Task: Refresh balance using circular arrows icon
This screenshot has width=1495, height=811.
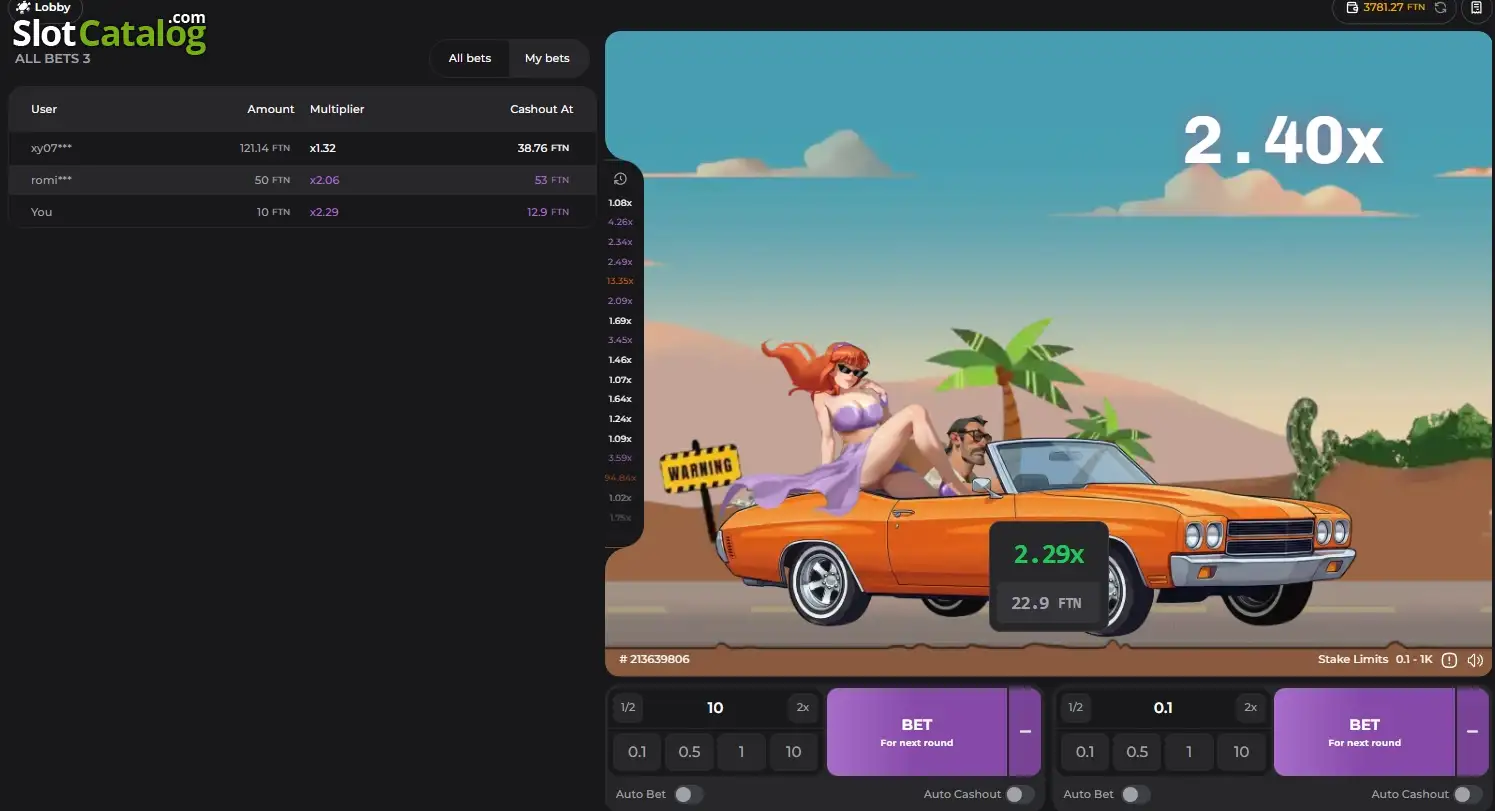Action: (1440, 8)
